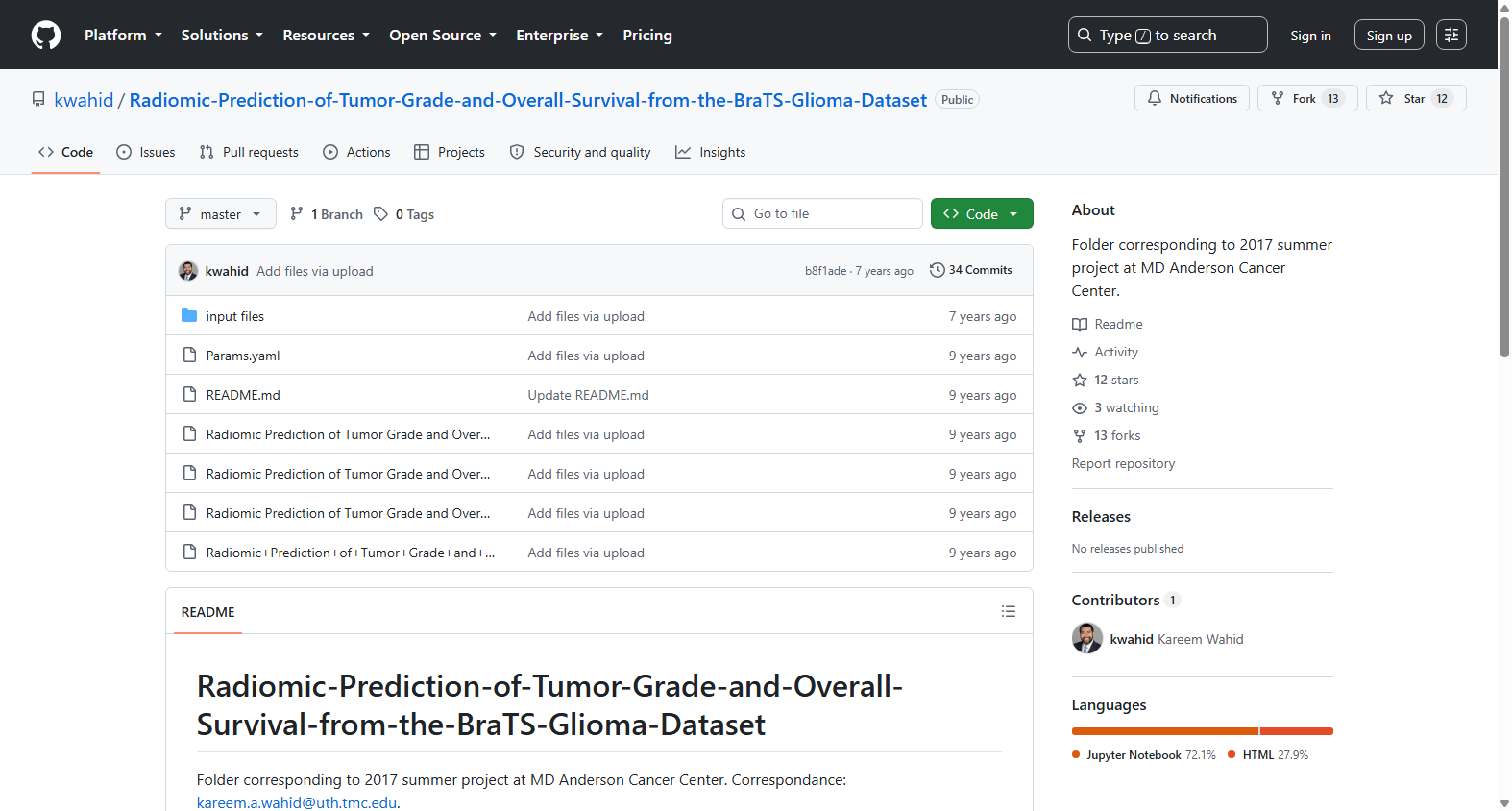
Task: Click the notifications bell icon
Action: click(x=1155, y=98)
